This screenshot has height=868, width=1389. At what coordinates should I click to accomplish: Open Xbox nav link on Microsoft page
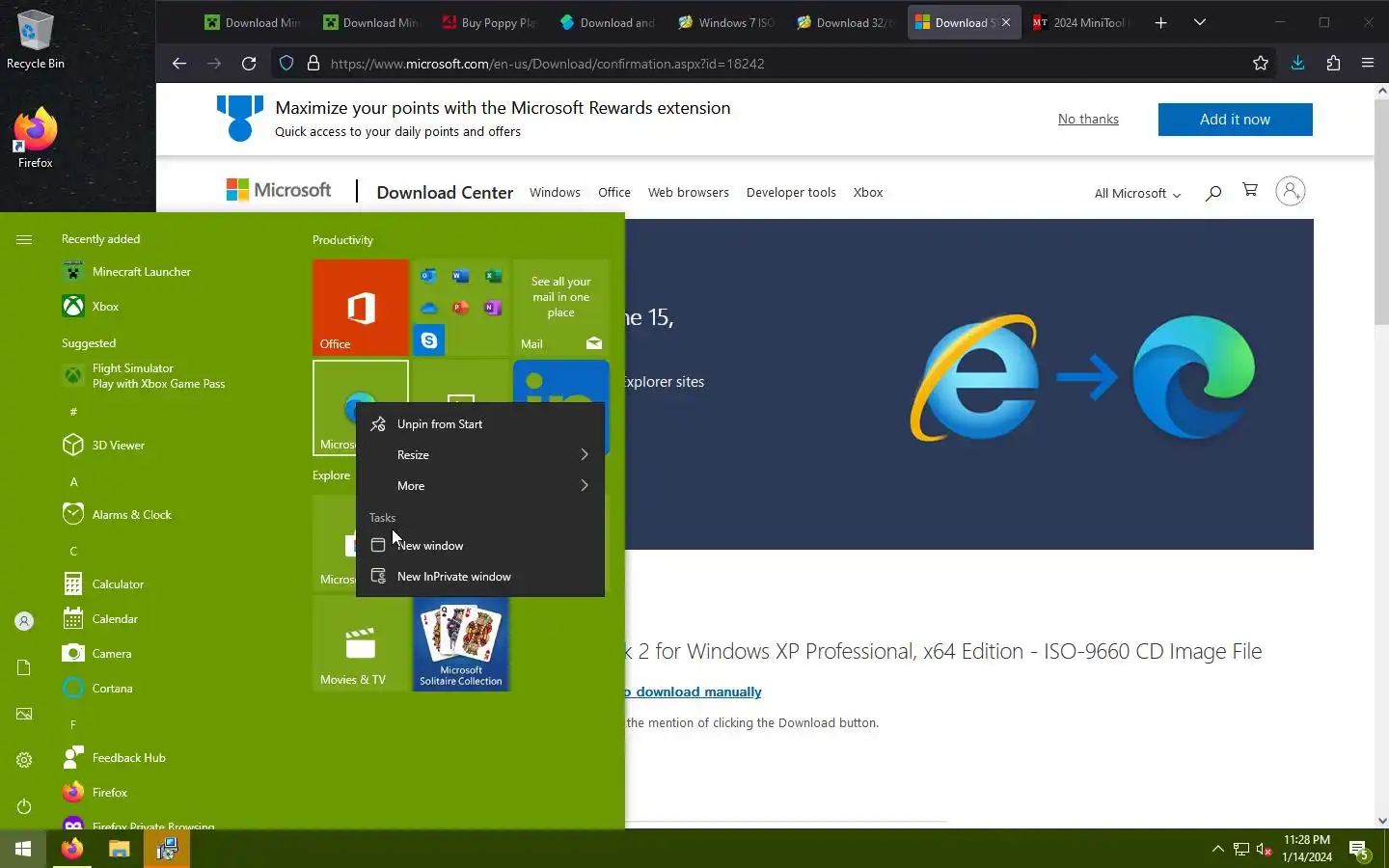pyautogui.click(x=868, y=193)
